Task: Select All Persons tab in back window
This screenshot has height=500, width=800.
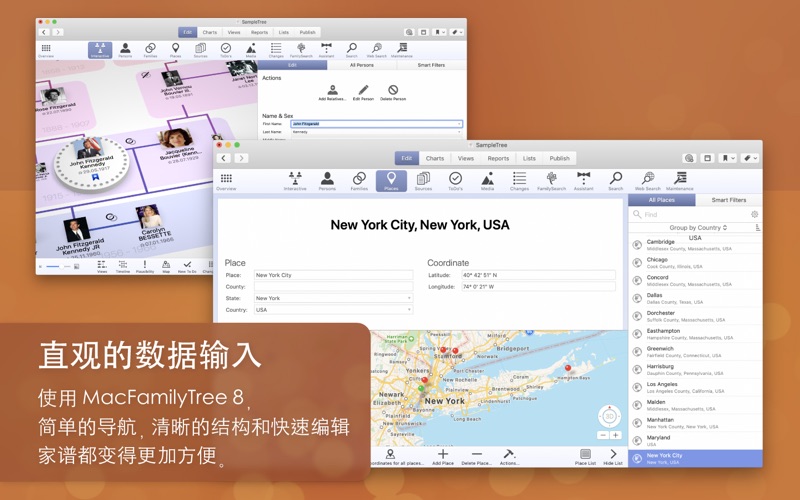Action: pos(362,65)
